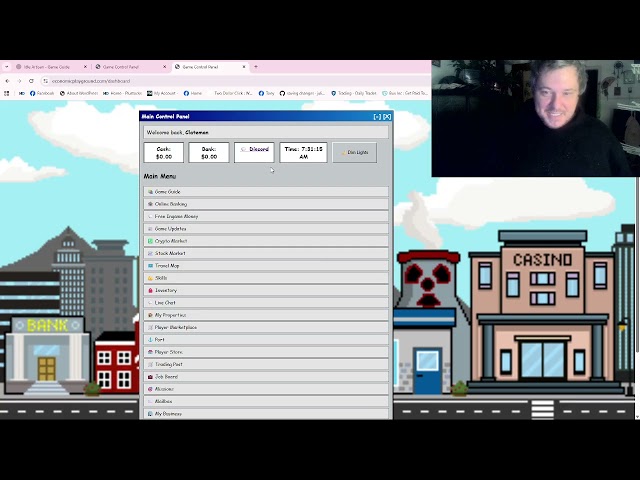Open the Discord link
The image size is (640, 480).
(254, 150)
